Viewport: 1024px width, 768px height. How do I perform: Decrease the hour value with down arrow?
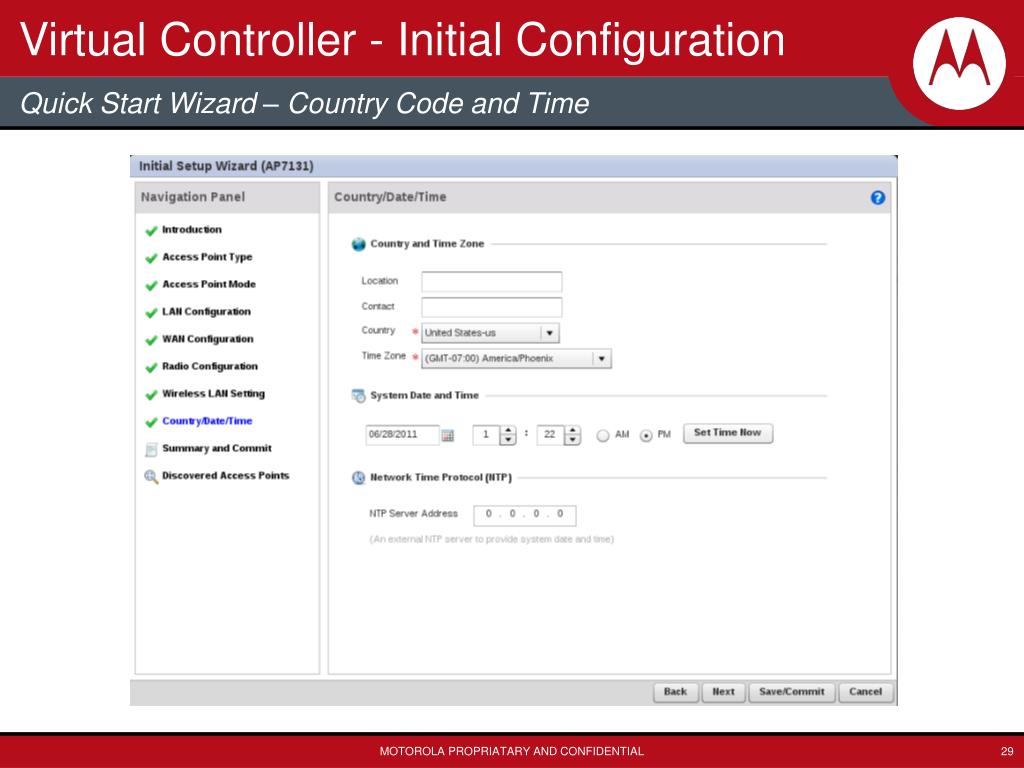(508, 440)
